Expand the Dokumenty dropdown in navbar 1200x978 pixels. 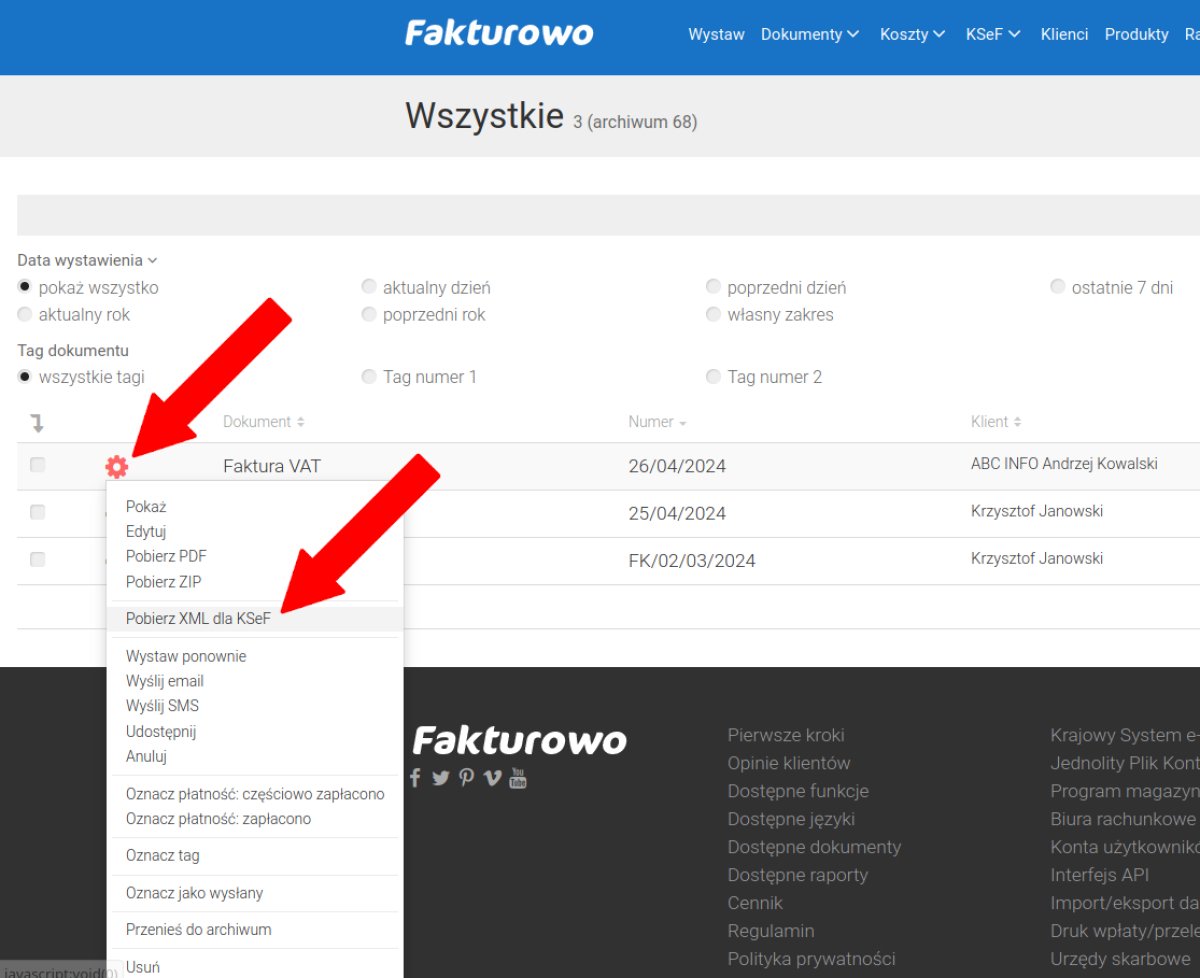[810, 34]
